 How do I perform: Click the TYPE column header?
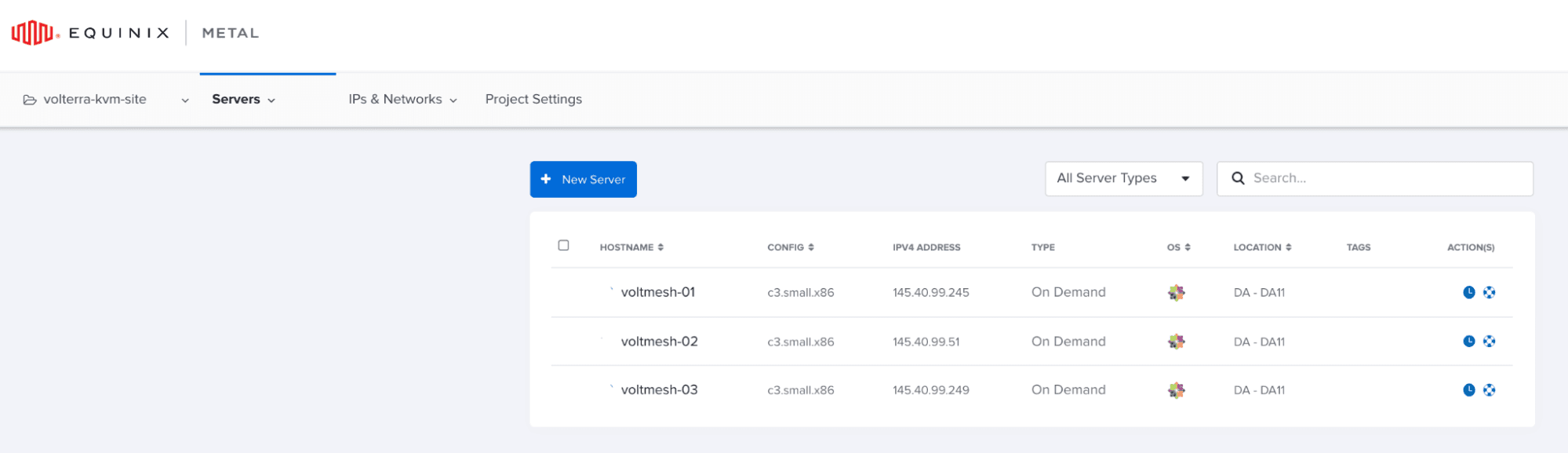tap(1042, 247)
